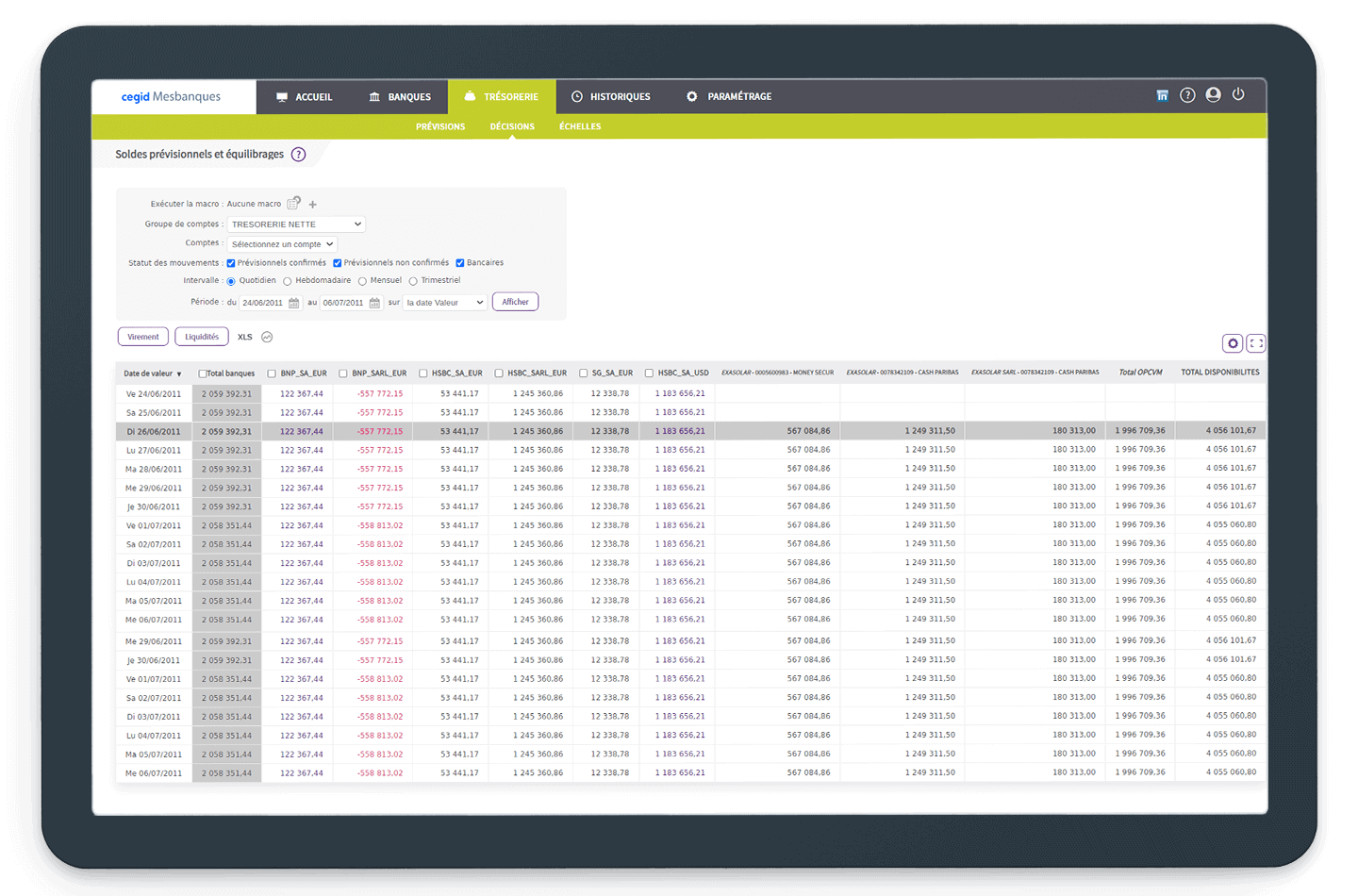This screenshot has width=1358, height=896.
Task: Click help icon next to page title
Action: point(298,155)
